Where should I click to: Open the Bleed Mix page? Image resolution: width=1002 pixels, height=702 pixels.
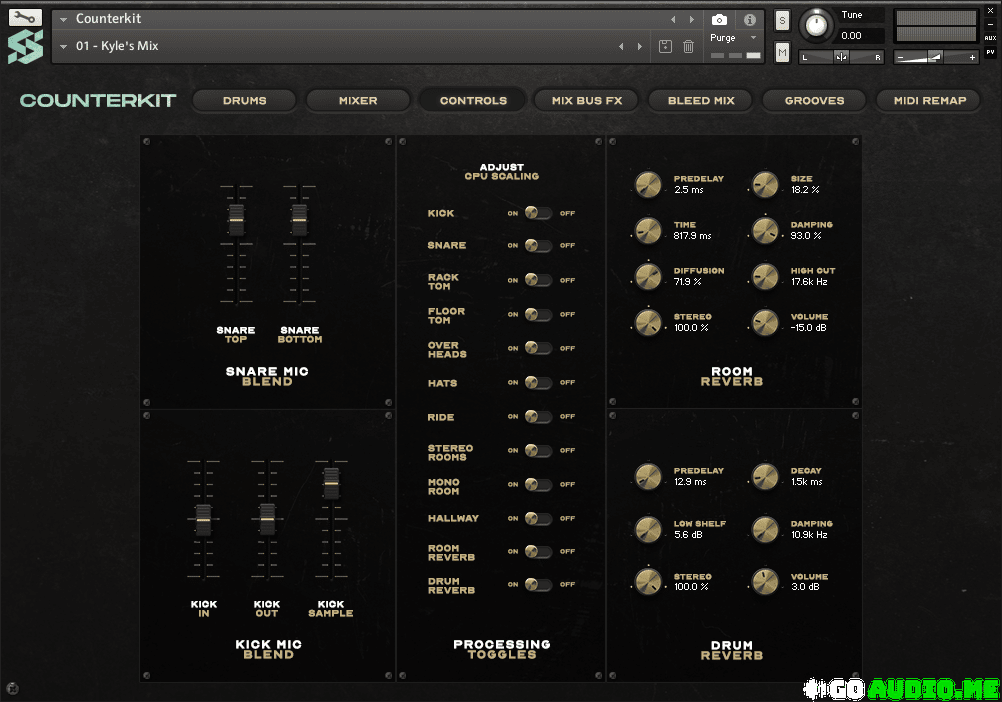[701, 100]
